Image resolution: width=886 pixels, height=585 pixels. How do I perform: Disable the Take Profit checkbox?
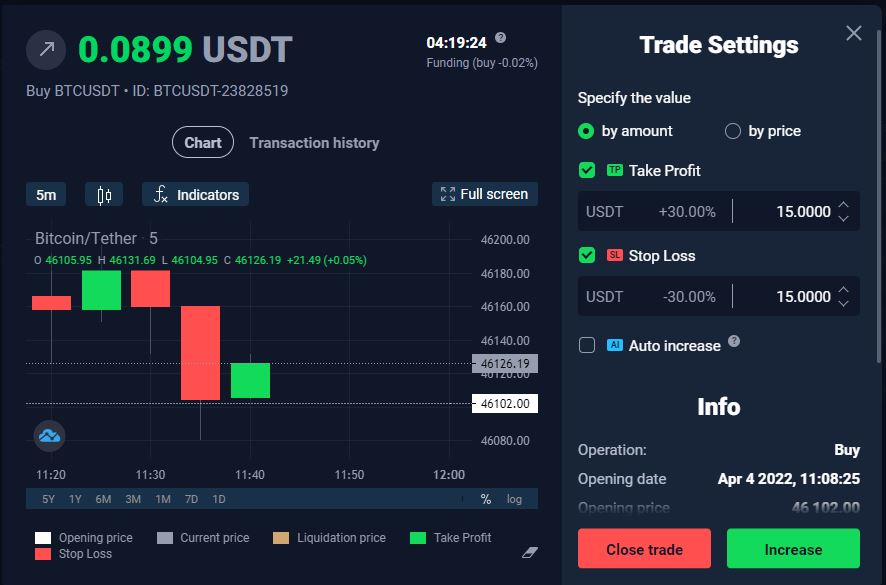click(587, 171)
